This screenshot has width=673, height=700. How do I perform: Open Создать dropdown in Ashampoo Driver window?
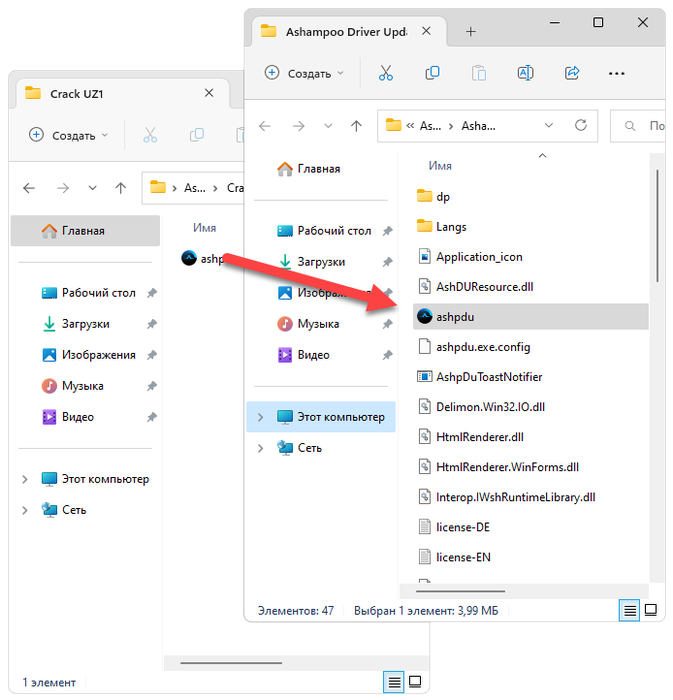point(304,73)
